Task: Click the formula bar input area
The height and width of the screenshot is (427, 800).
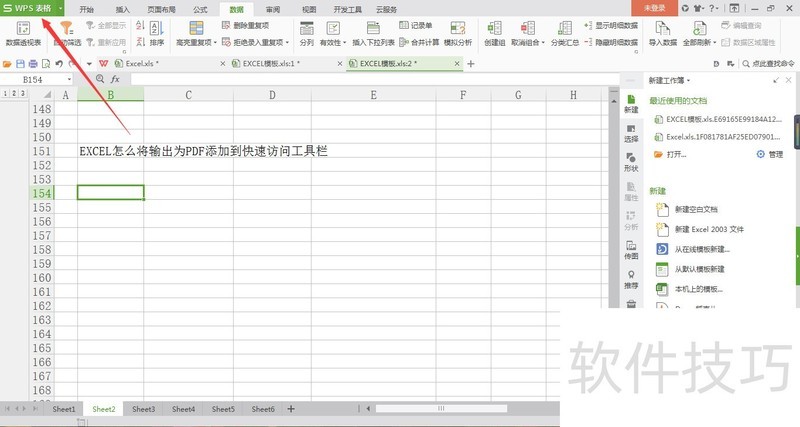Action: (x=375, y=79)
